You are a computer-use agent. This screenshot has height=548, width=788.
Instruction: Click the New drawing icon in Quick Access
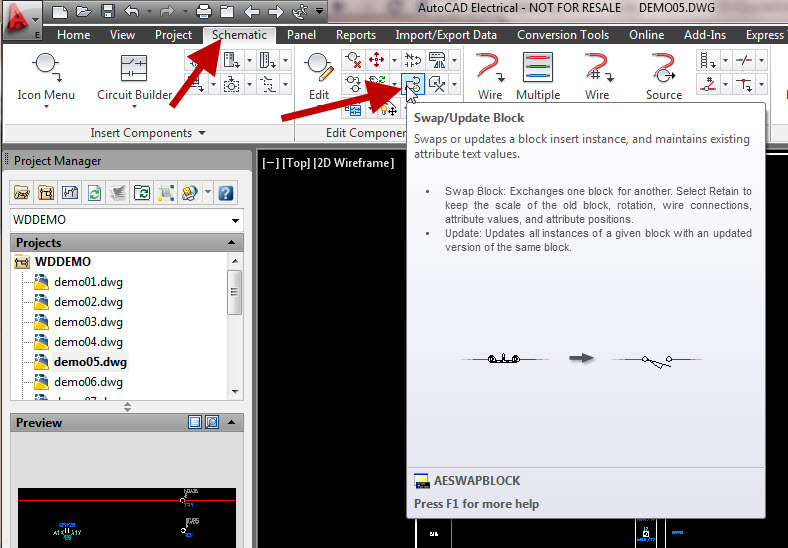click(x=60, y=11)
